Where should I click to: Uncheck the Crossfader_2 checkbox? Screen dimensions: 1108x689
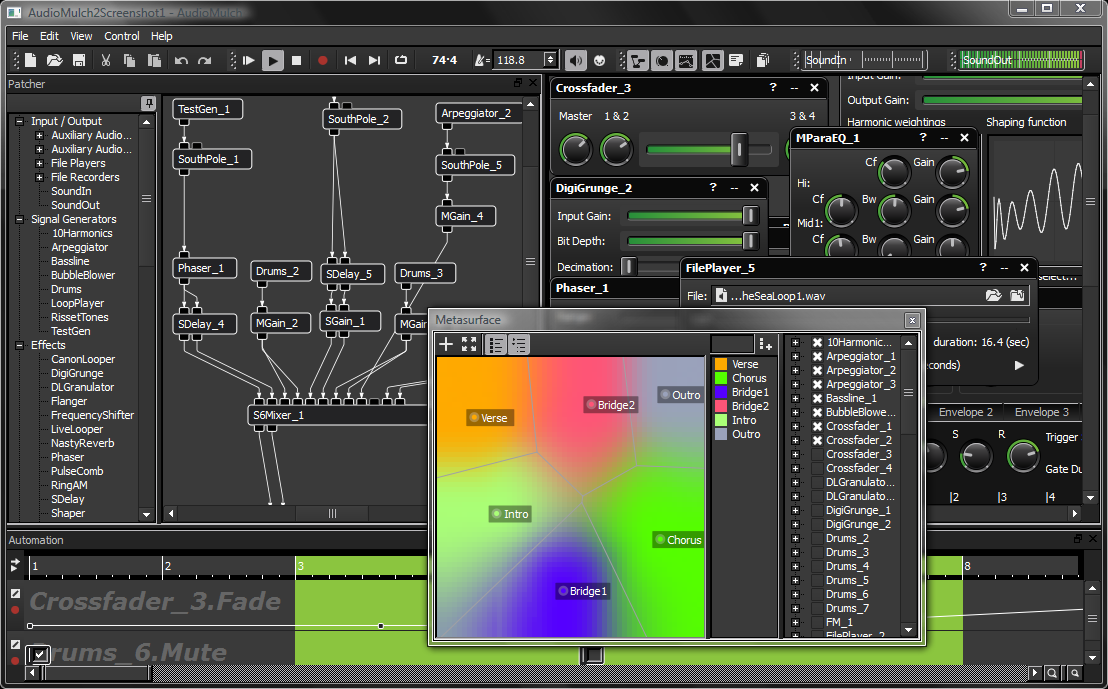click(x=818, y=440)
